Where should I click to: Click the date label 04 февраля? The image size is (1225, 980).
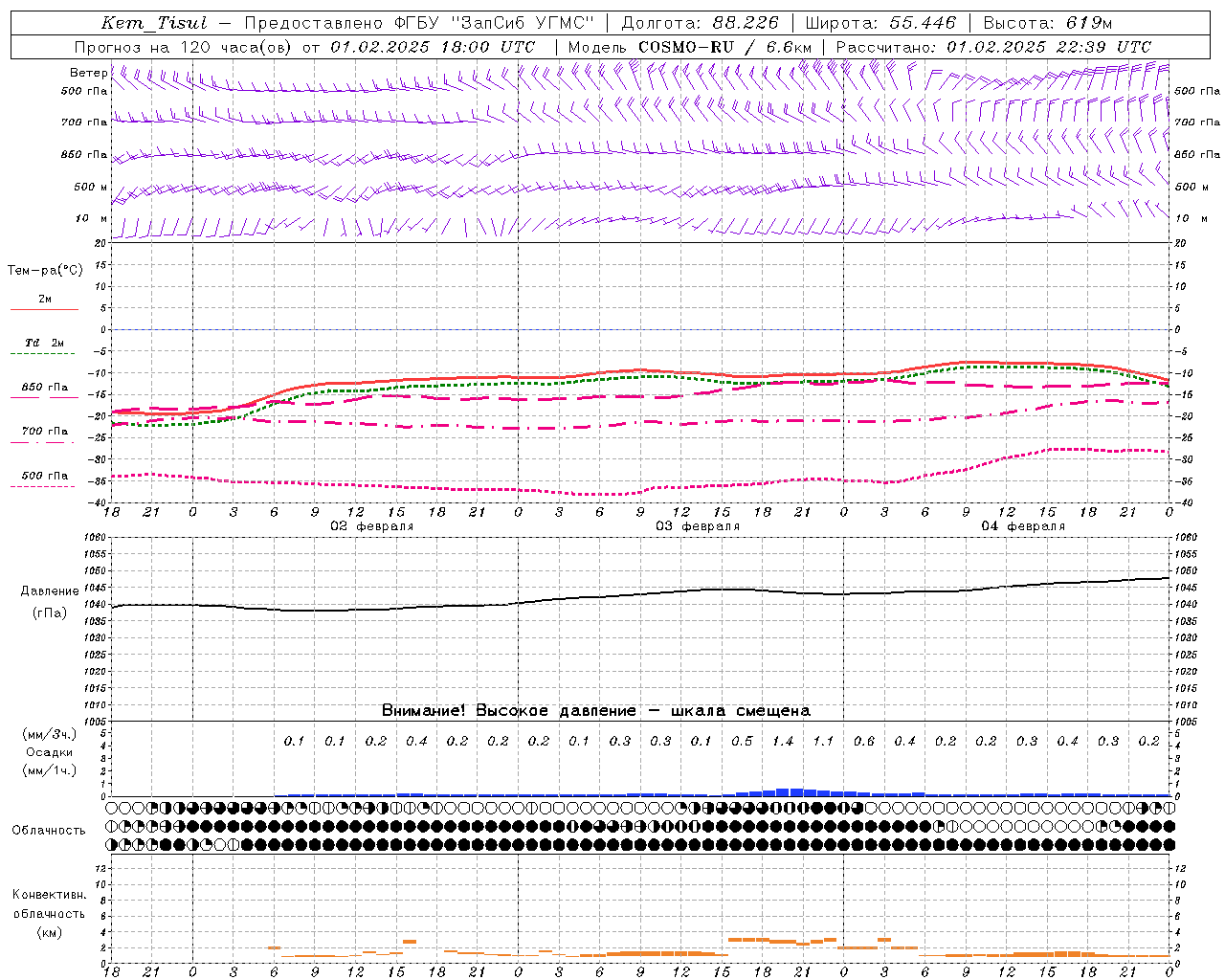1023,526
